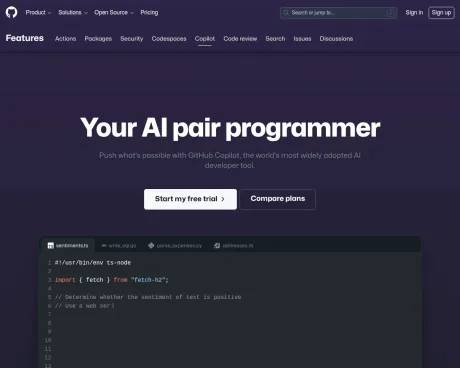
Task: Go to the Packages feature tab
Action: click(x=98, y=39)
